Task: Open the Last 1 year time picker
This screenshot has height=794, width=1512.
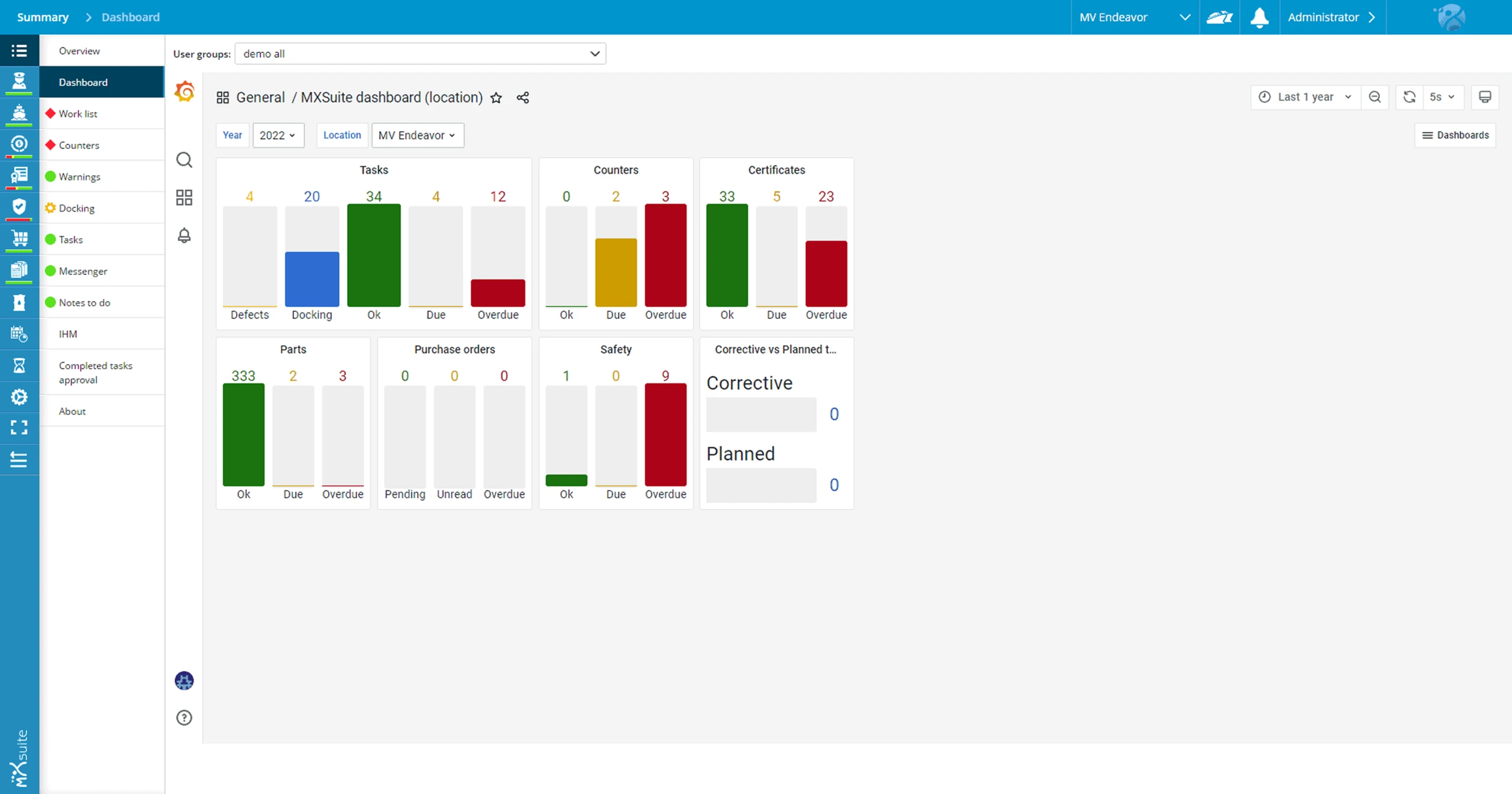Action: 1305,97
